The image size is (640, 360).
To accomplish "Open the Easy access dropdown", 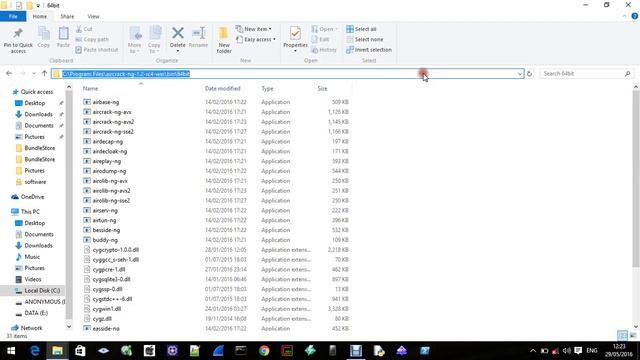I will 256,40.
